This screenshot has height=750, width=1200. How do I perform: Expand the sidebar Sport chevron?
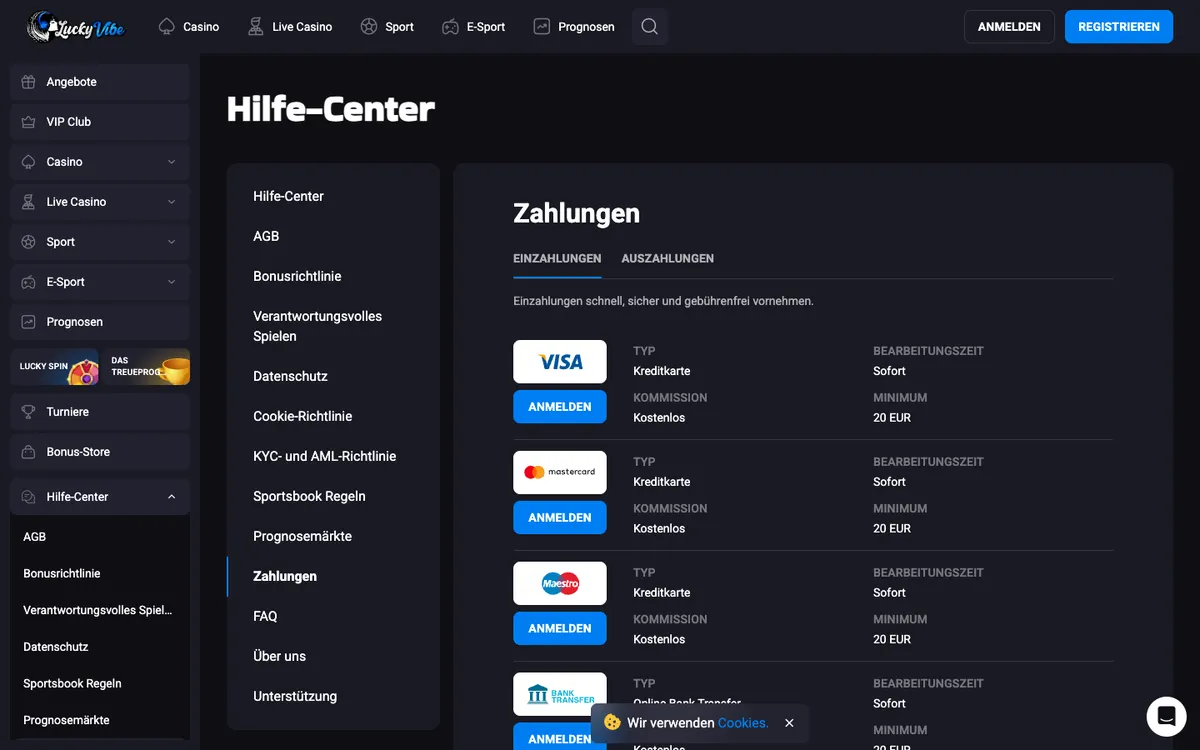pyautogui.click(x=171, y=242)
